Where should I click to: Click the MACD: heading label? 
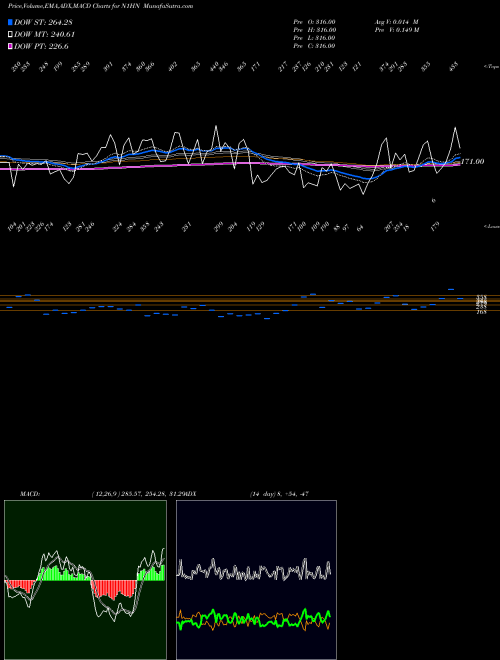click(x=30, y=494)
